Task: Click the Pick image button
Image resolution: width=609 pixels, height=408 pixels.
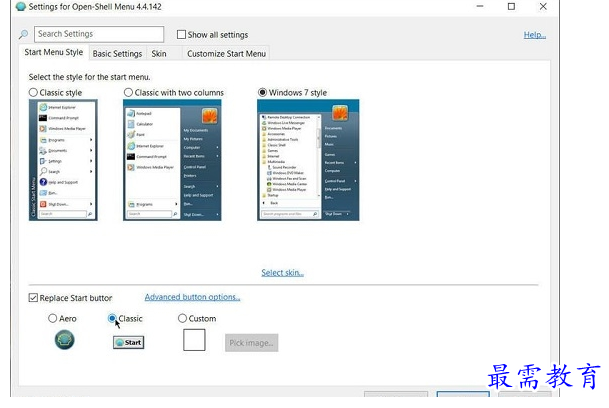Action: click(x=252, y=343)
